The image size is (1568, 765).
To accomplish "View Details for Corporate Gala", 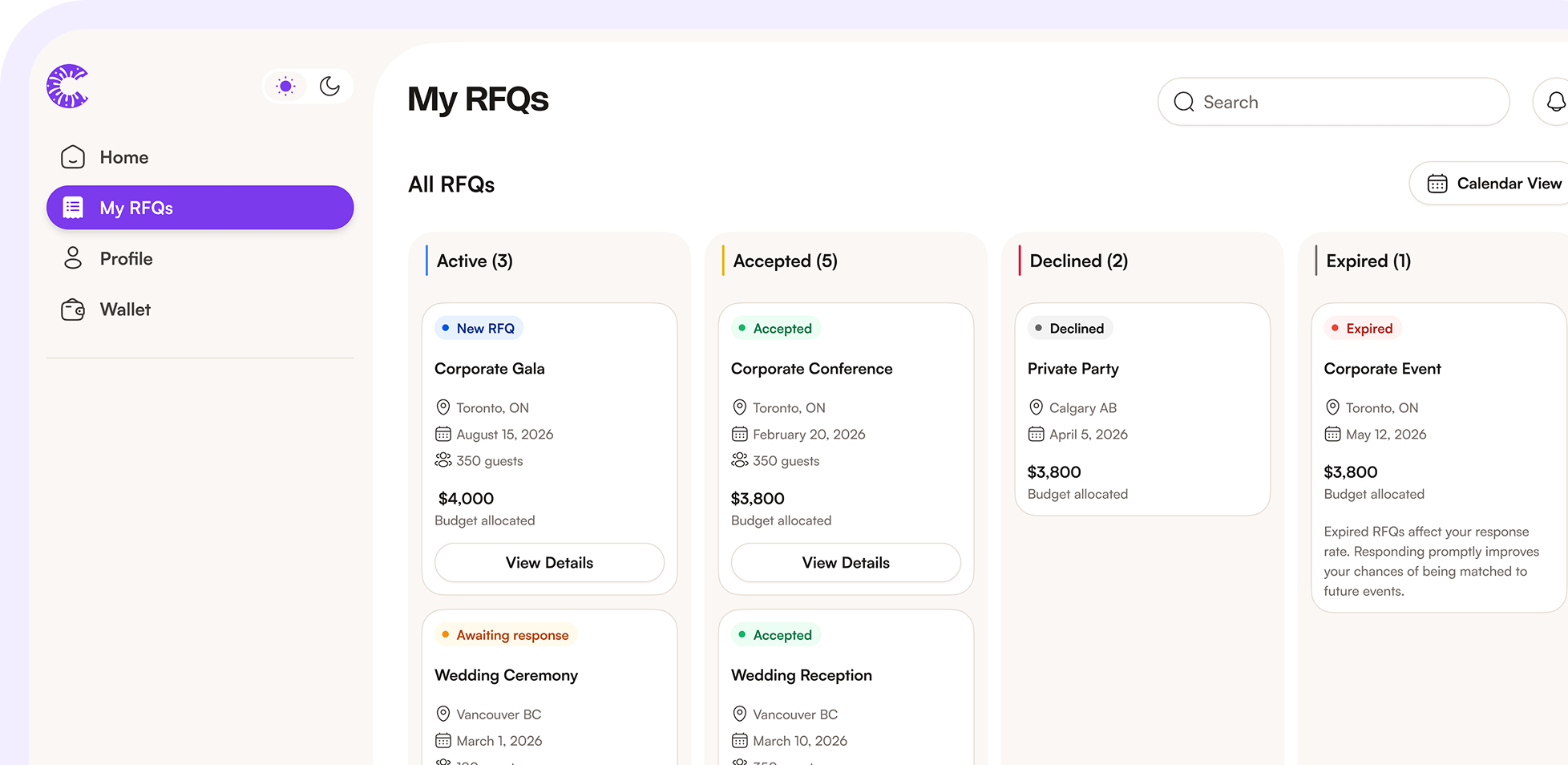I will (550, 563).
